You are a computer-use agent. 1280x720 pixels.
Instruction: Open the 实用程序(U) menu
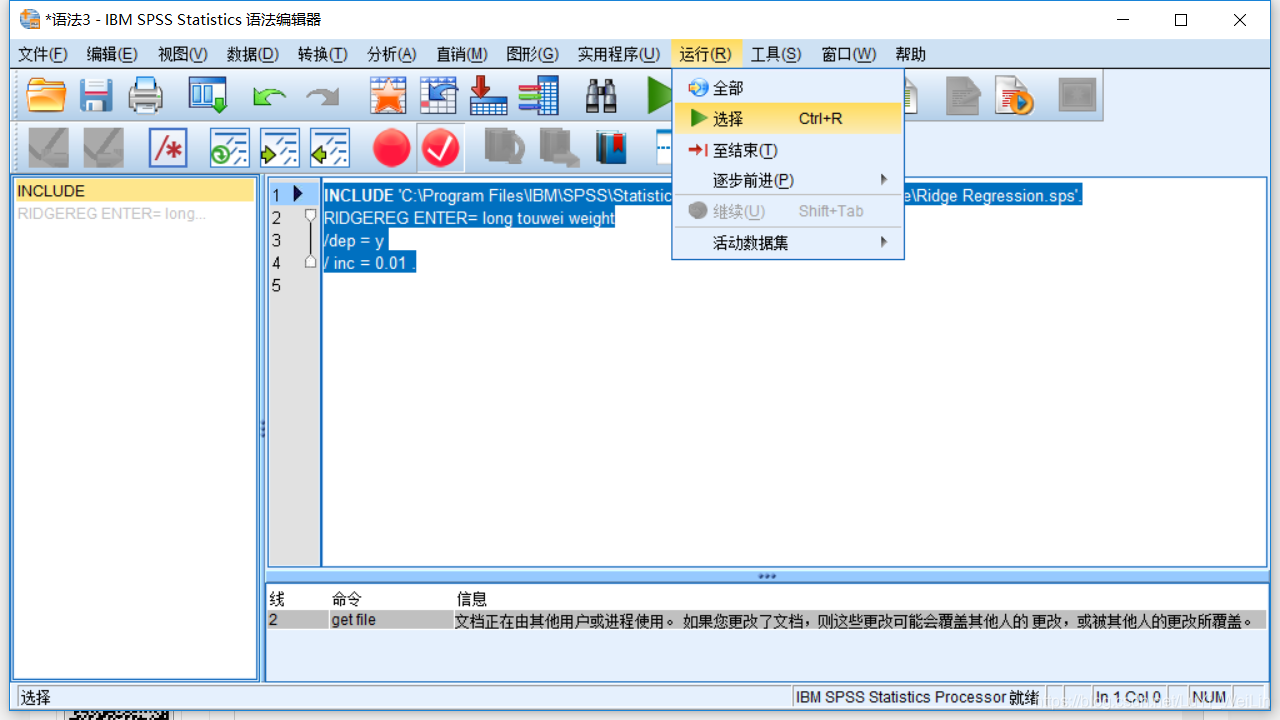tap(619, 54)
